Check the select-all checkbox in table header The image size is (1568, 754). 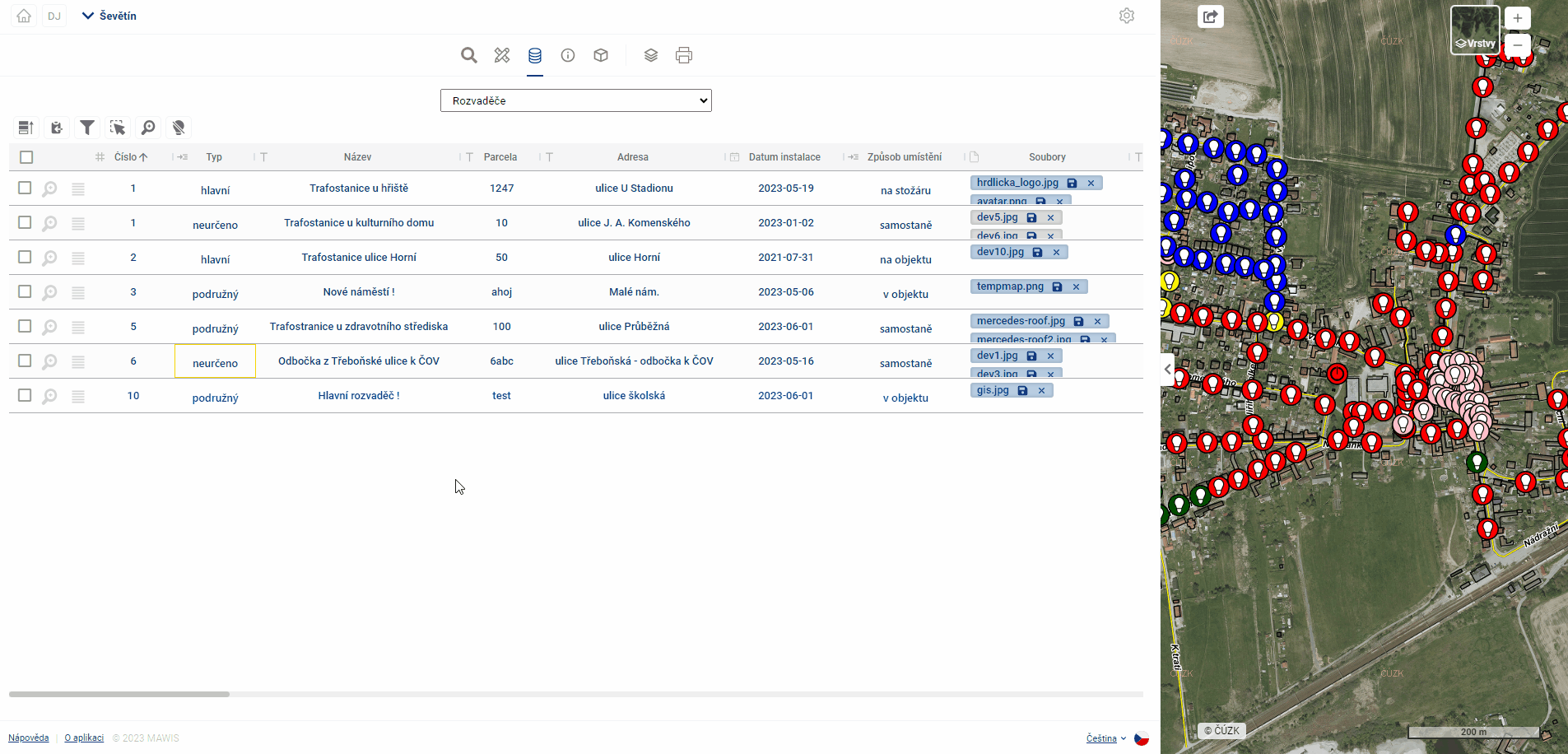coord(26,157)
